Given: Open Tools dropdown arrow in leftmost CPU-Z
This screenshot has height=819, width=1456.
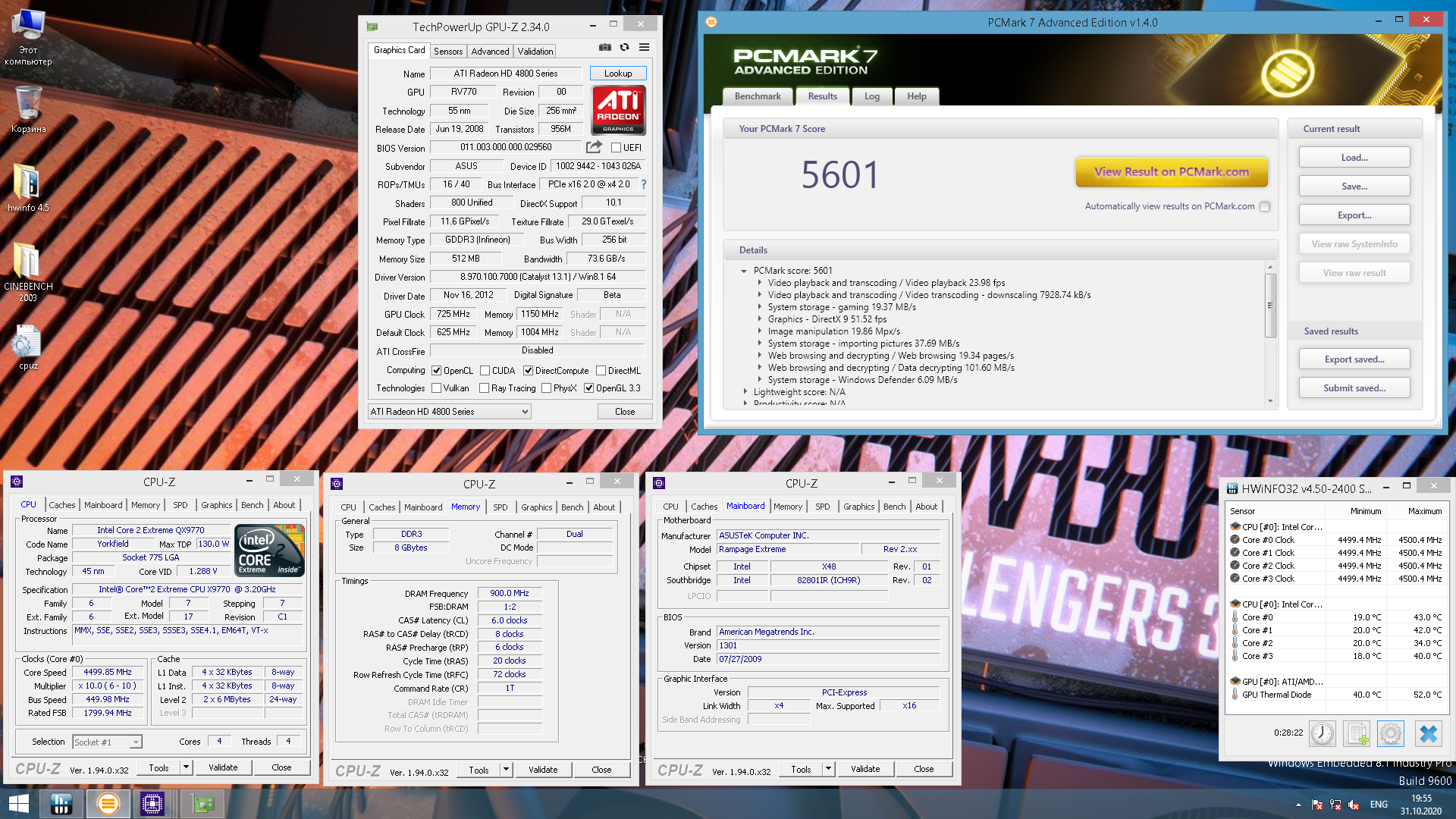Looking at the screenshot, I should 185,767.
